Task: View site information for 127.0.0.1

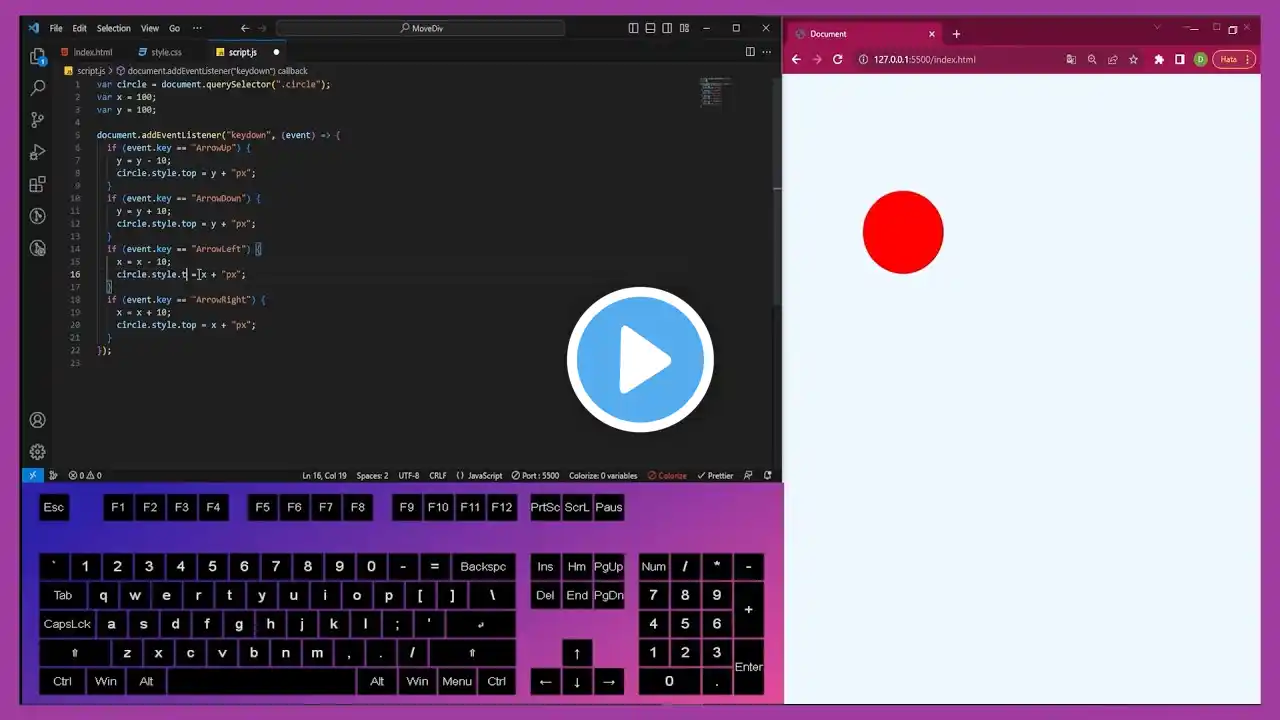Action: point(863,59)
